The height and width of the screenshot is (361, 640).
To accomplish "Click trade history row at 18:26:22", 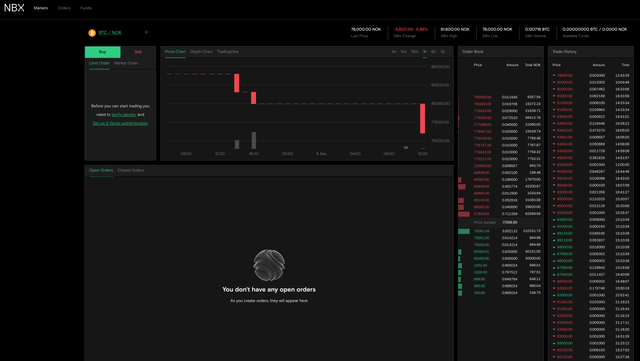I will (591, 124).
